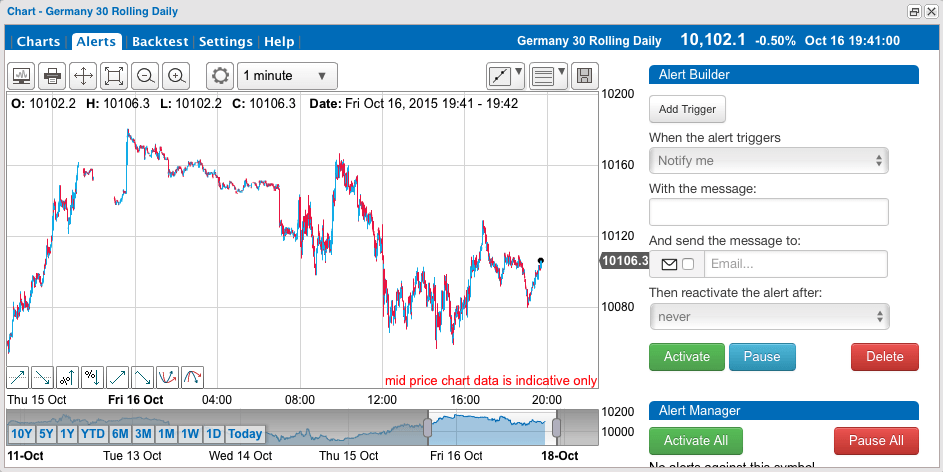Restore the chart window using title bar button
This screenshot has width=943, height=472.
[x=915, y=11]
